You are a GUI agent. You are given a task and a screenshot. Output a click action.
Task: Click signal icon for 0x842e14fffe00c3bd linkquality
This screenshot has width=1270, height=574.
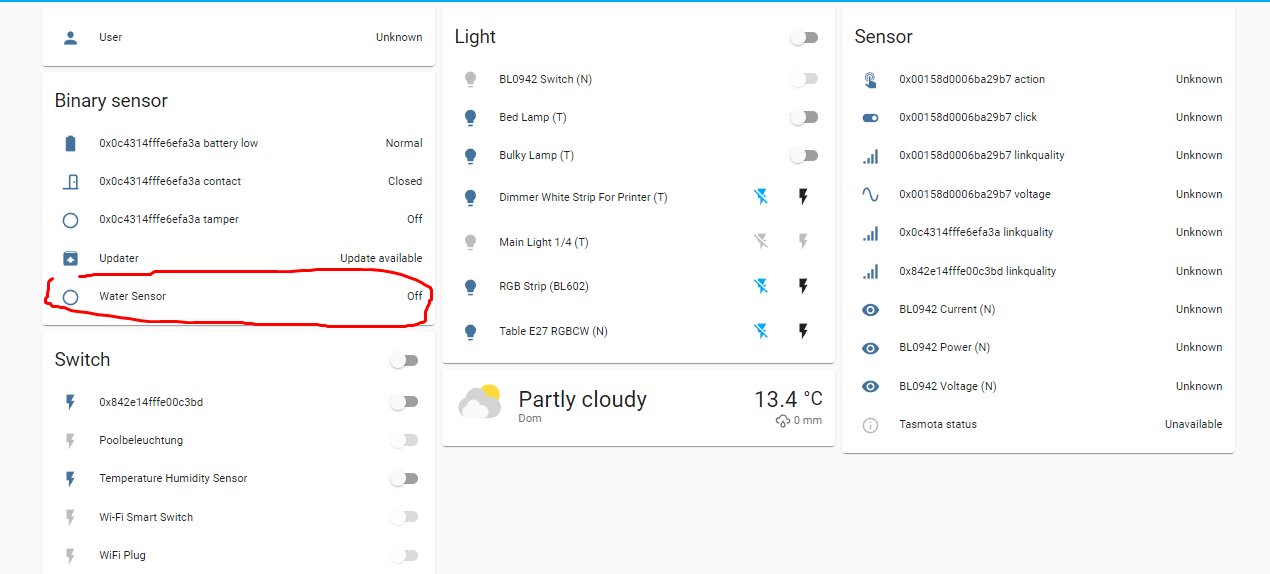click(x=870, y=271)
